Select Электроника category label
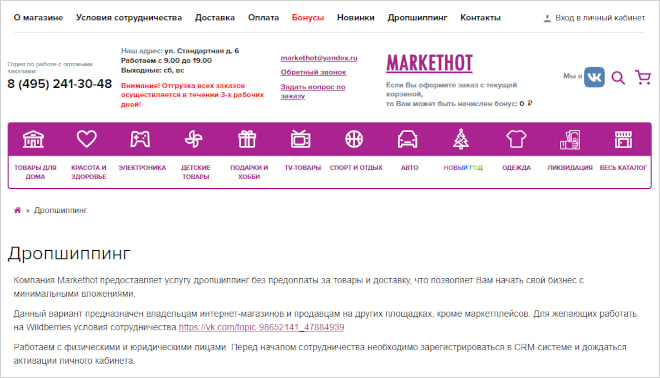Image resolution: width=660 pixels, height=378 pixels. coord(142,168)
